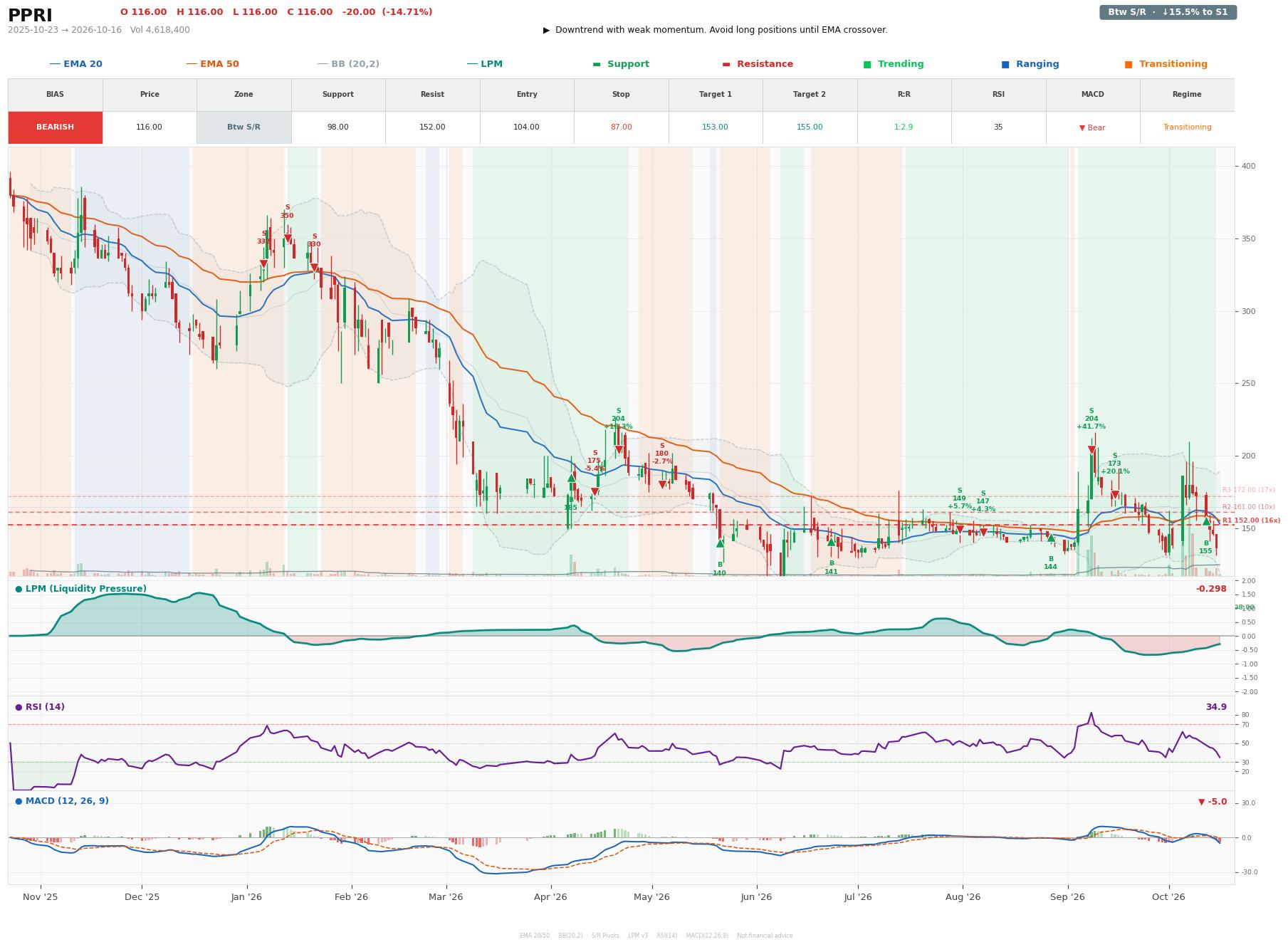1288x947 pixels.
Task: Select the EMA 50 legend entry
Action: (x=212, y=64)
